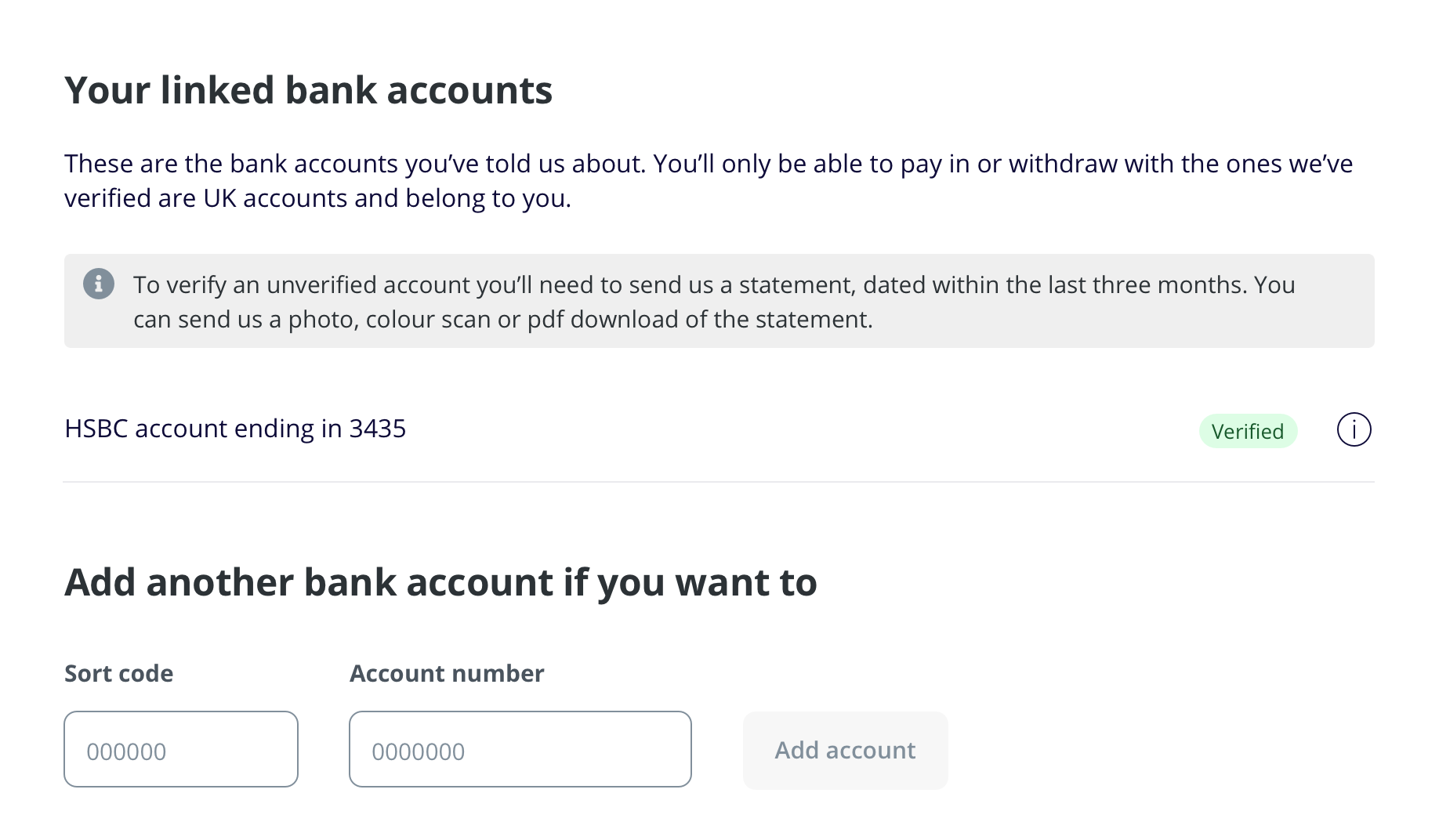Click the green Verified status badge
1439x840 pixels.
tap(1248, 431)
